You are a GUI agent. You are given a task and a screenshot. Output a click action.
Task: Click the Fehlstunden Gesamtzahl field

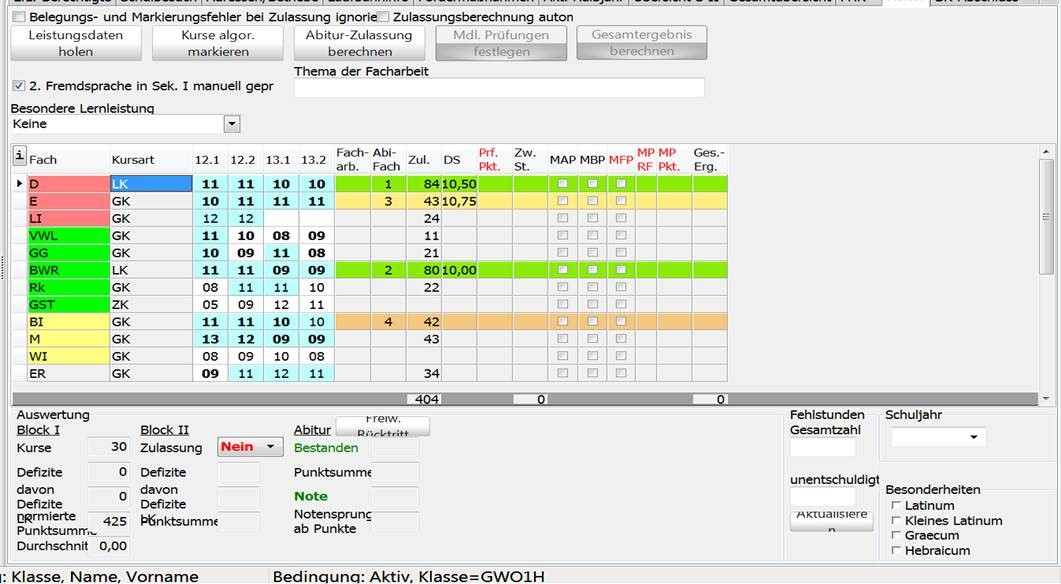click(x=823, y=447)
